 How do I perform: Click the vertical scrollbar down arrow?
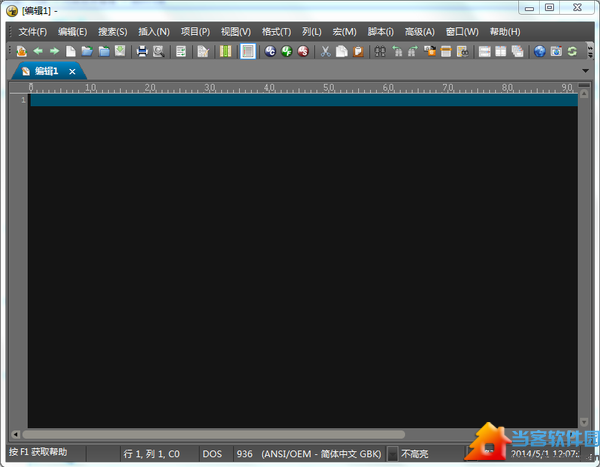coord(584,422)
